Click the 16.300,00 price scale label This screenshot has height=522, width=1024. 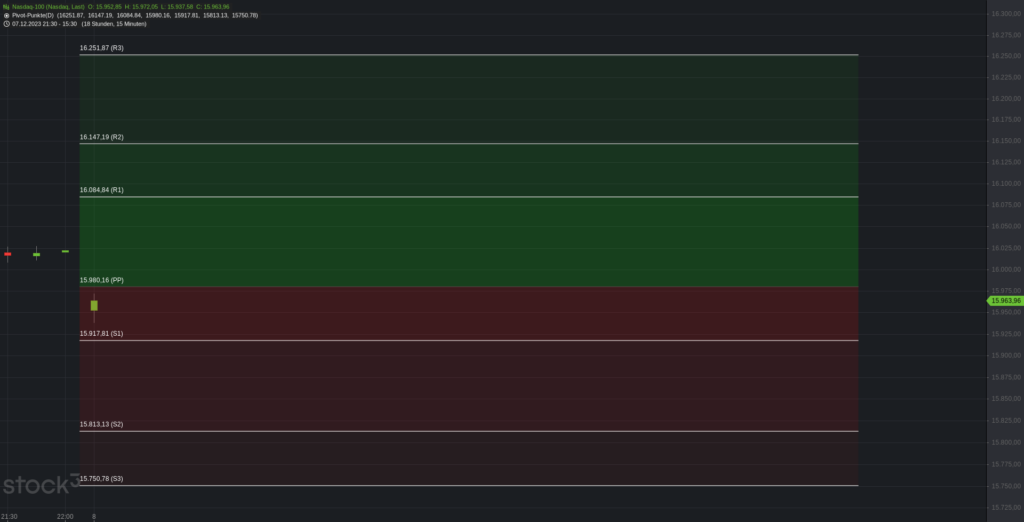(x=1006, y=14)
